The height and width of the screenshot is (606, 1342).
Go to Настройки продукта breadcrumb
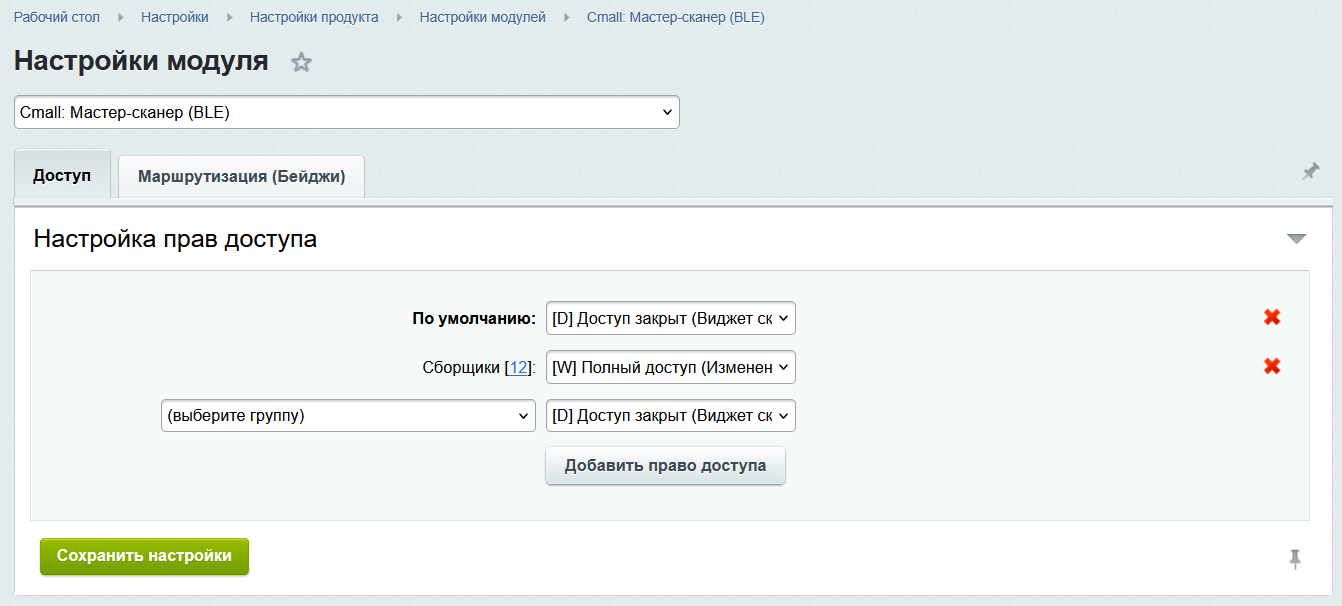pyautogui.click(x=314, y=17)
